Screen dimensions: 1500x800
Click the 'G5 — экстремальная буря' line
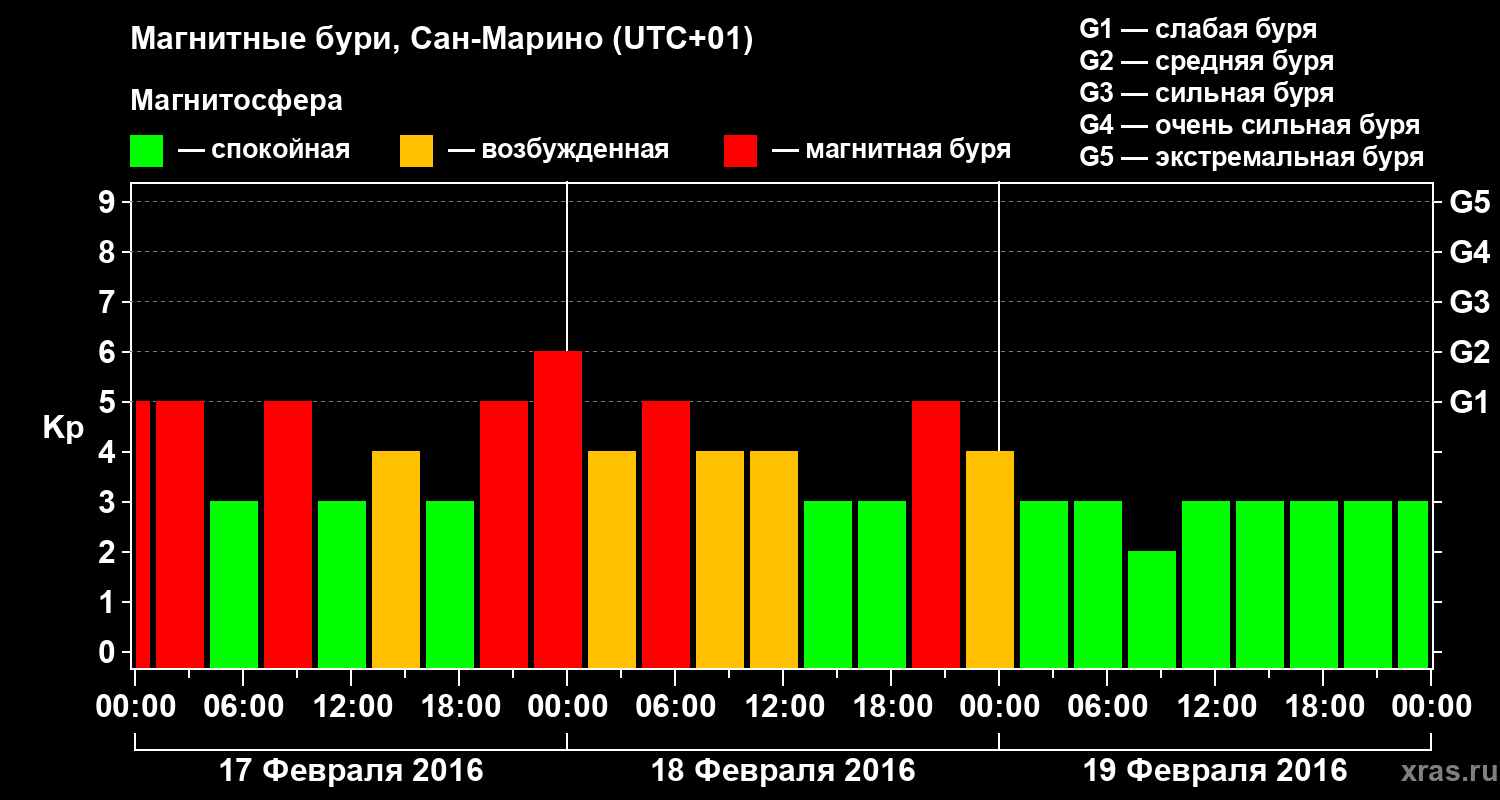pyautogui.click(x=1251, y=158)
